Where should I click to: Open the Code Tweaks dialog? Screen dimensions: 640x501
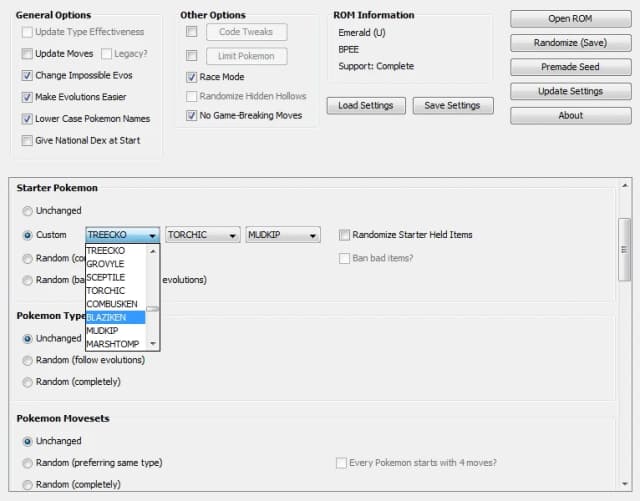pyautogui.click(x=247, y=32)
